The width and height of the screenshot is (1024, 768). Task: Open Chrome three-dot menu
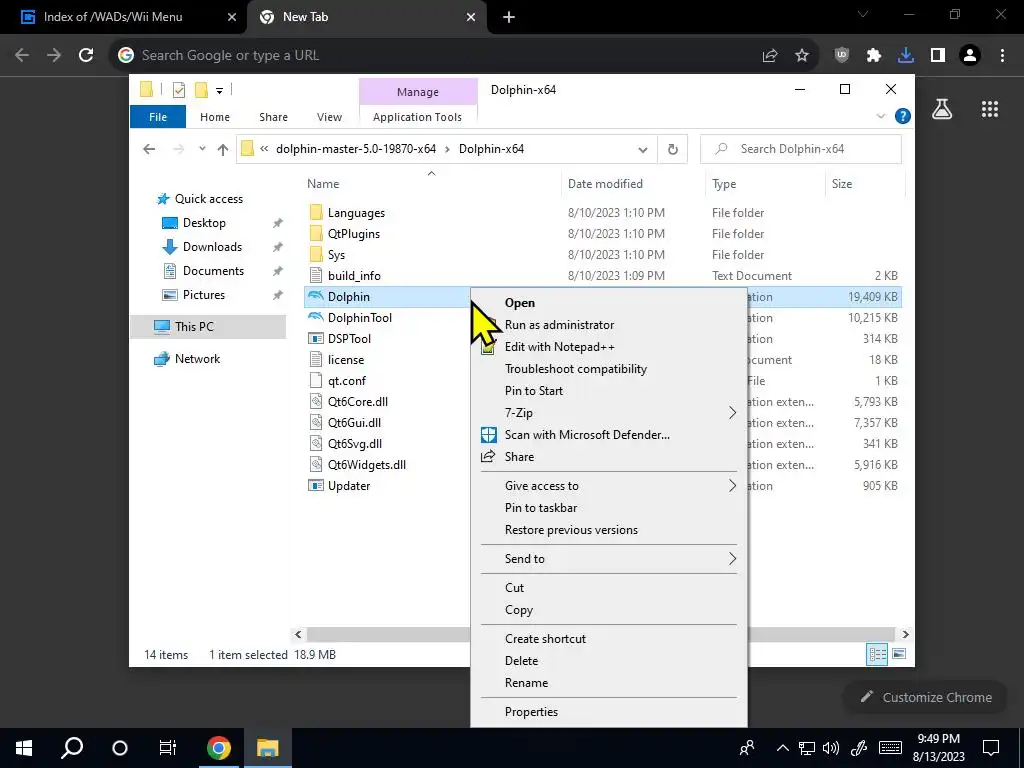pos(1002,56)
